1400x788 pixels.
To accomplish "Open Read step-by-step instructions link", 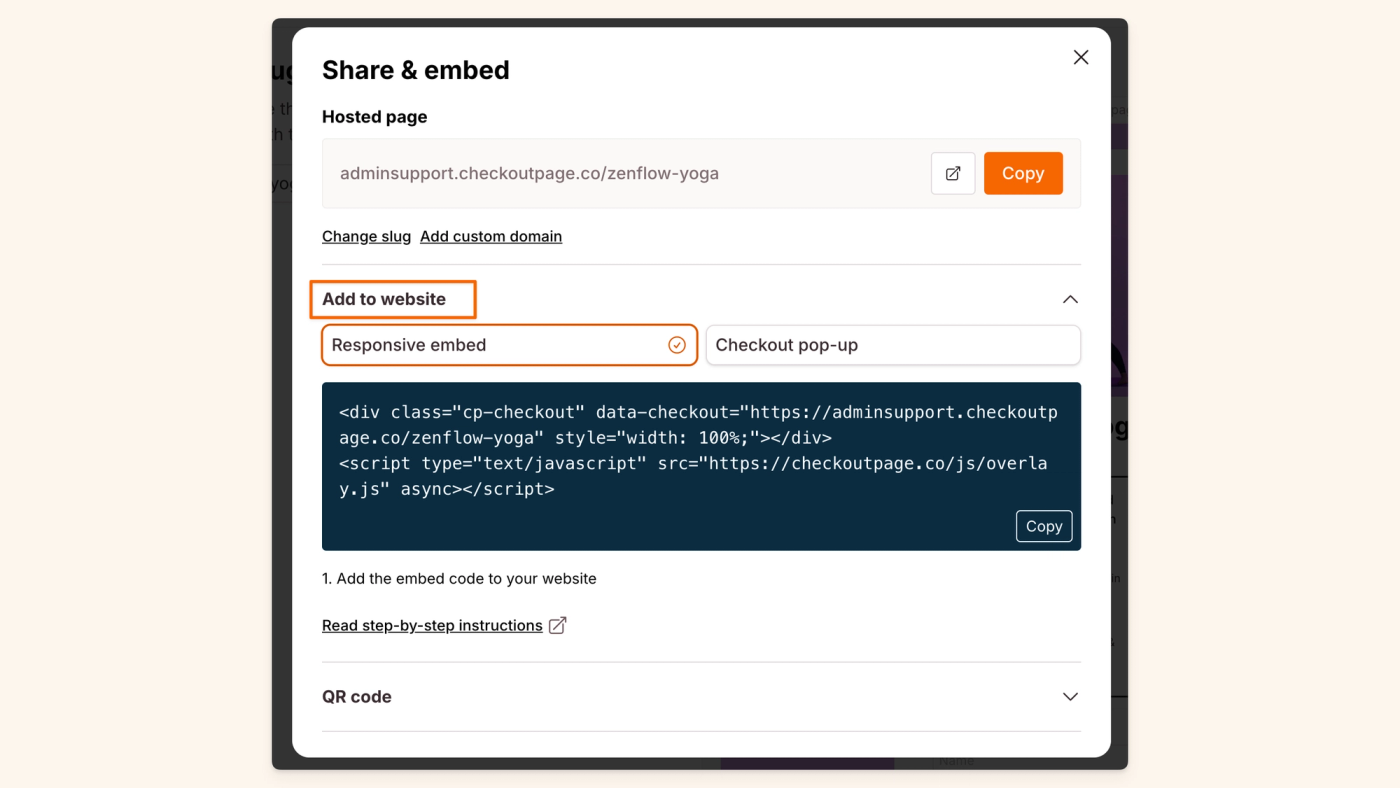I will [432, 625].
